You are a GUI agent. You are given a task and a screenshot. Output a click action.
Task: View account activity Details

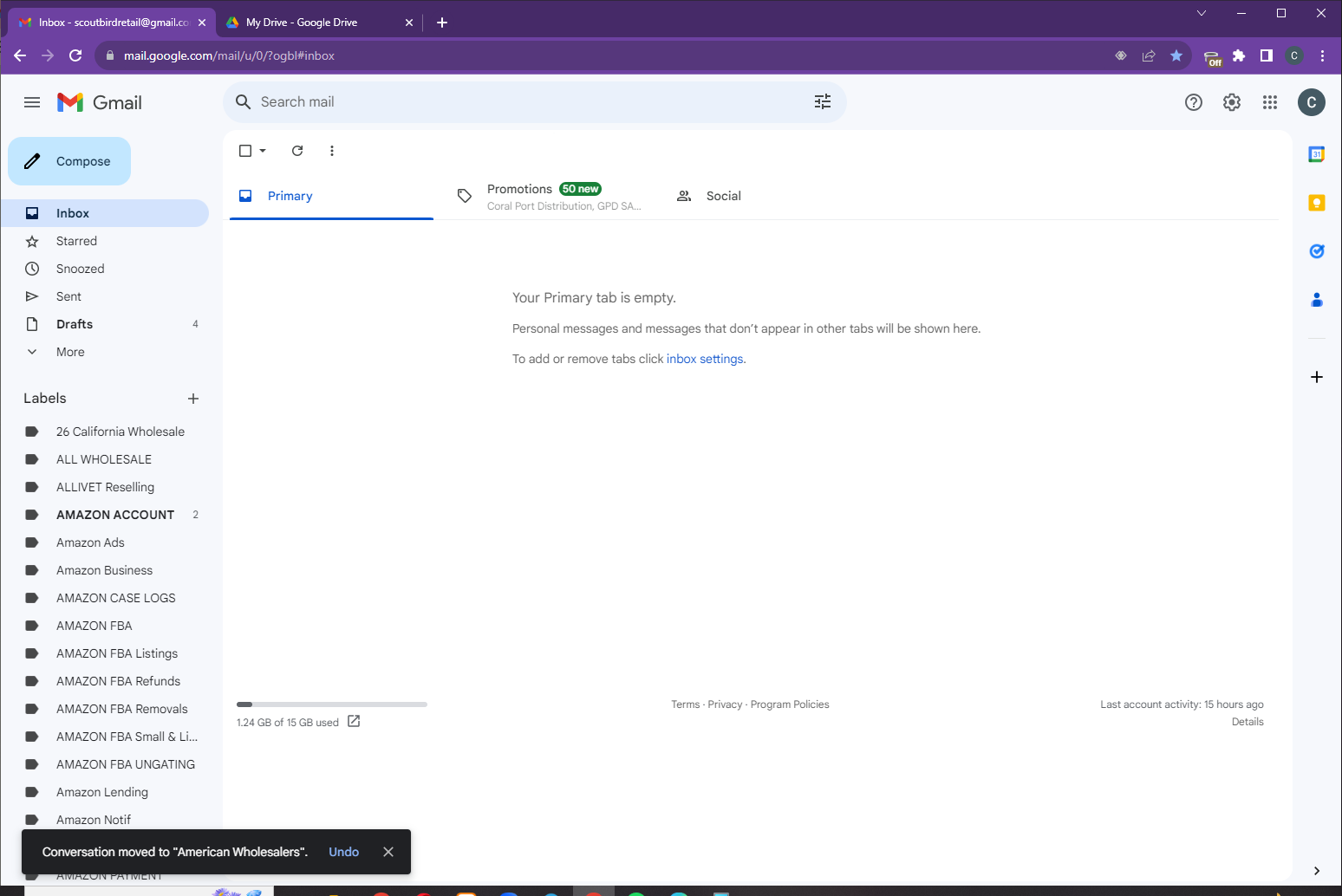[x=1248, y=722]
